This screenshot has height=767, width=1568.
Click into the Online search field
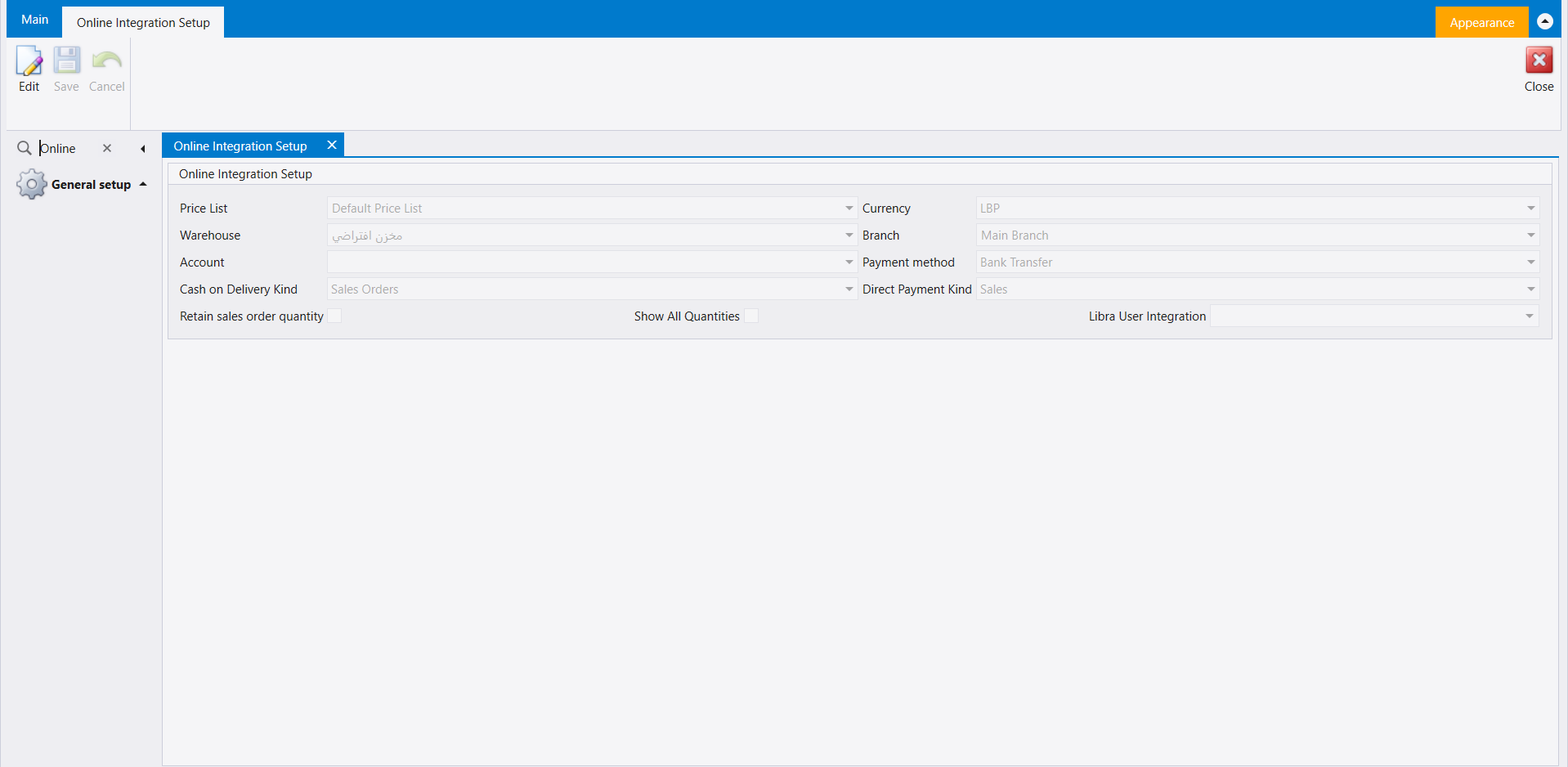click(x=67, y=148)
